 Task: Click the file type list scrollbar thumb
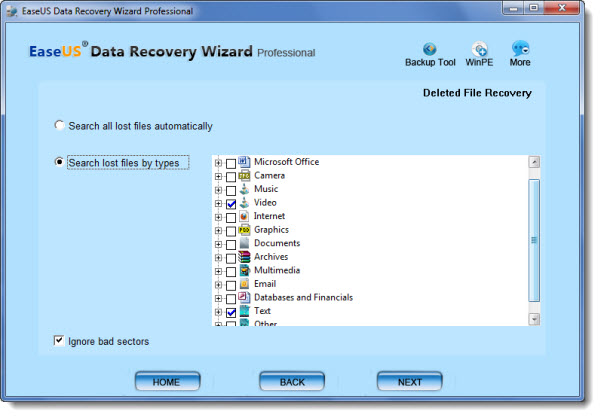(x=534, y=240)
